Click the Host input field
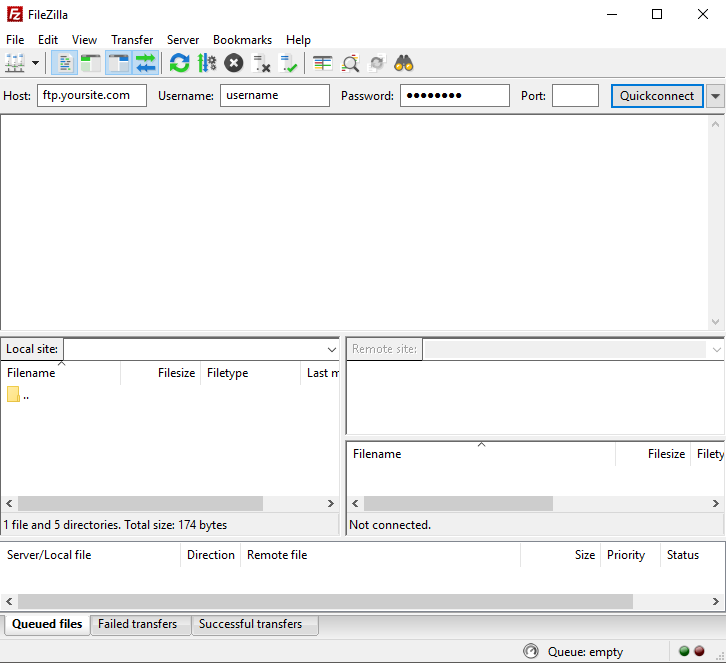This screenshot has height=663, width=726. [x=92, y=95]
